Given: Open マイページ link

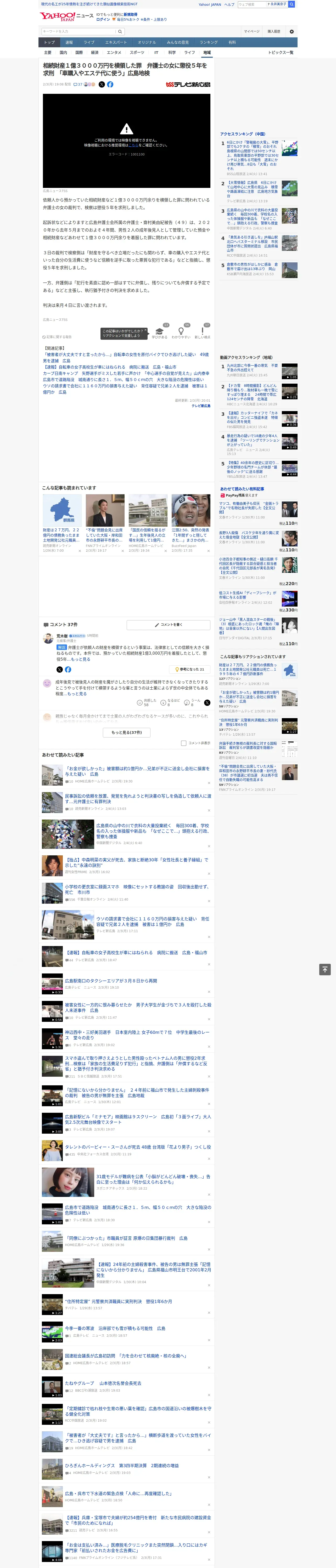Looking at the screenshot, I should (x=251, y=31).
